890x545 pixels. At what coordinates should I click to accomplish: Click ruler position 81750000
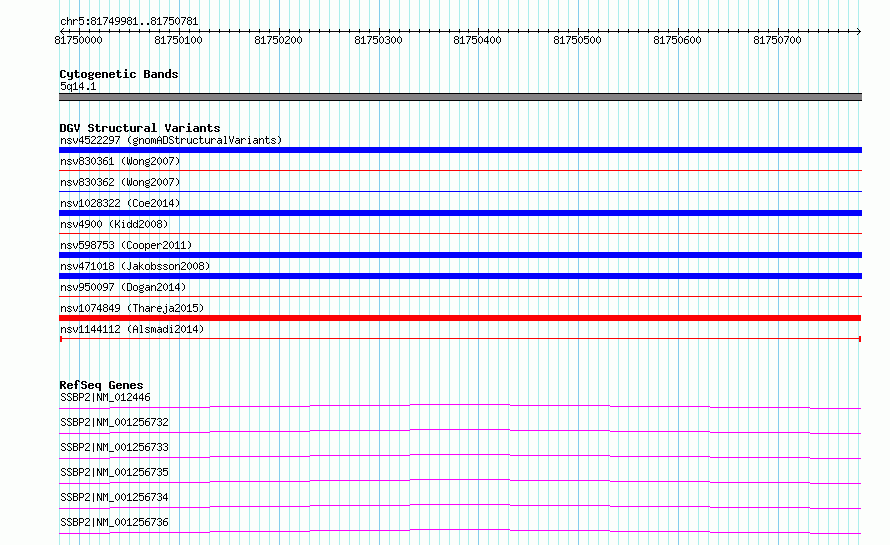coord(78,40)
